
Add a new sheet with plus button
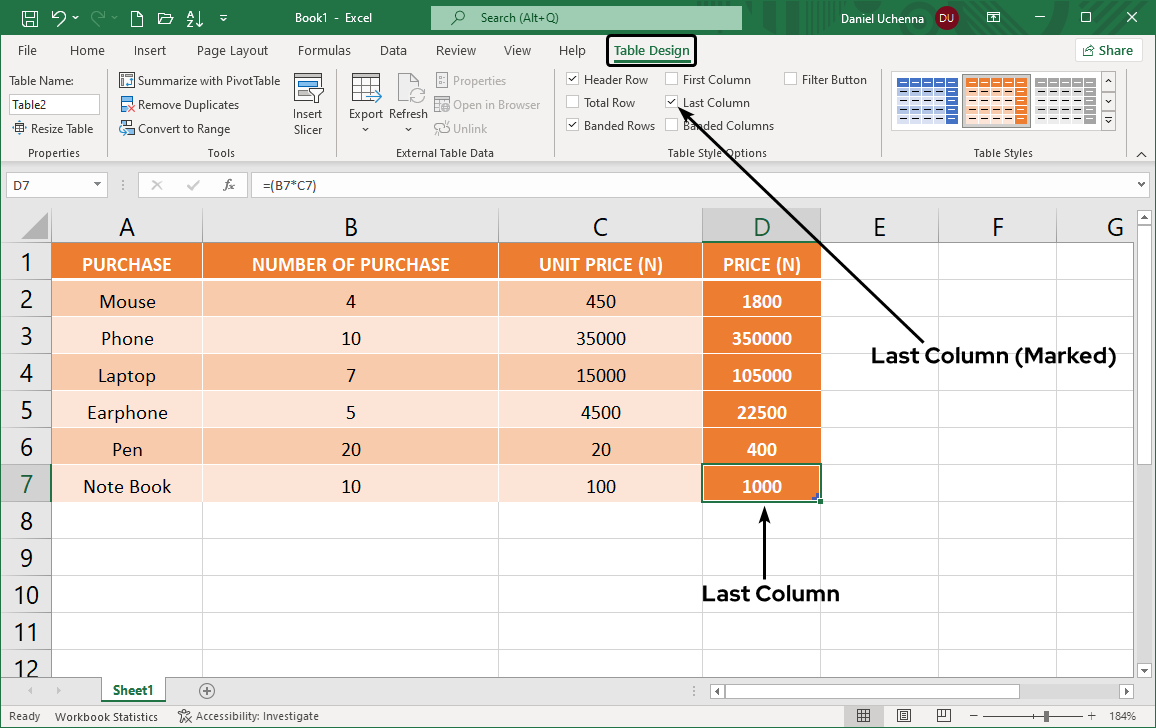pyautogui.click(x=206, y=690)
